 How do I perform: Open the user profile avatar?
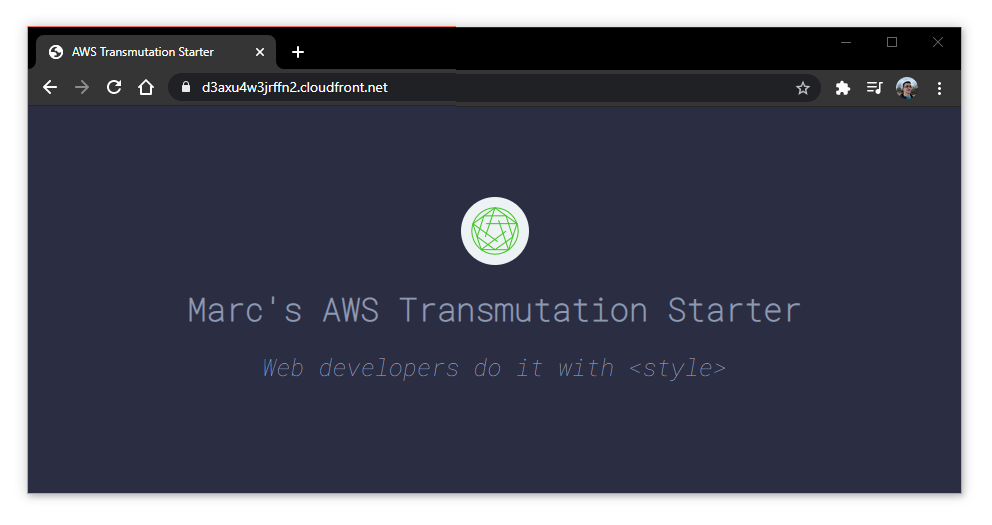point(907,88)
